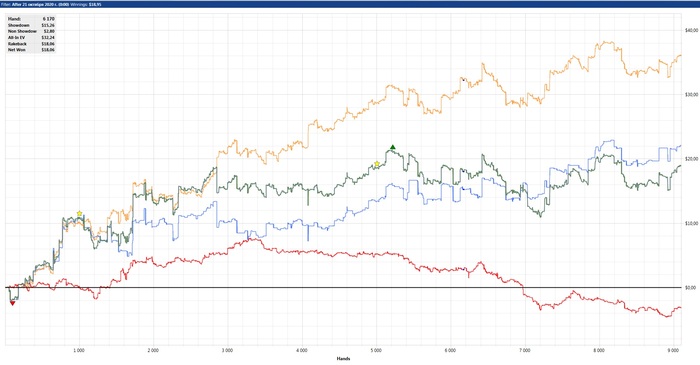The height and width of the screenshot is (365, 700).
Task: Click the $20,00 y-axis label
Action: coord(691,159)
